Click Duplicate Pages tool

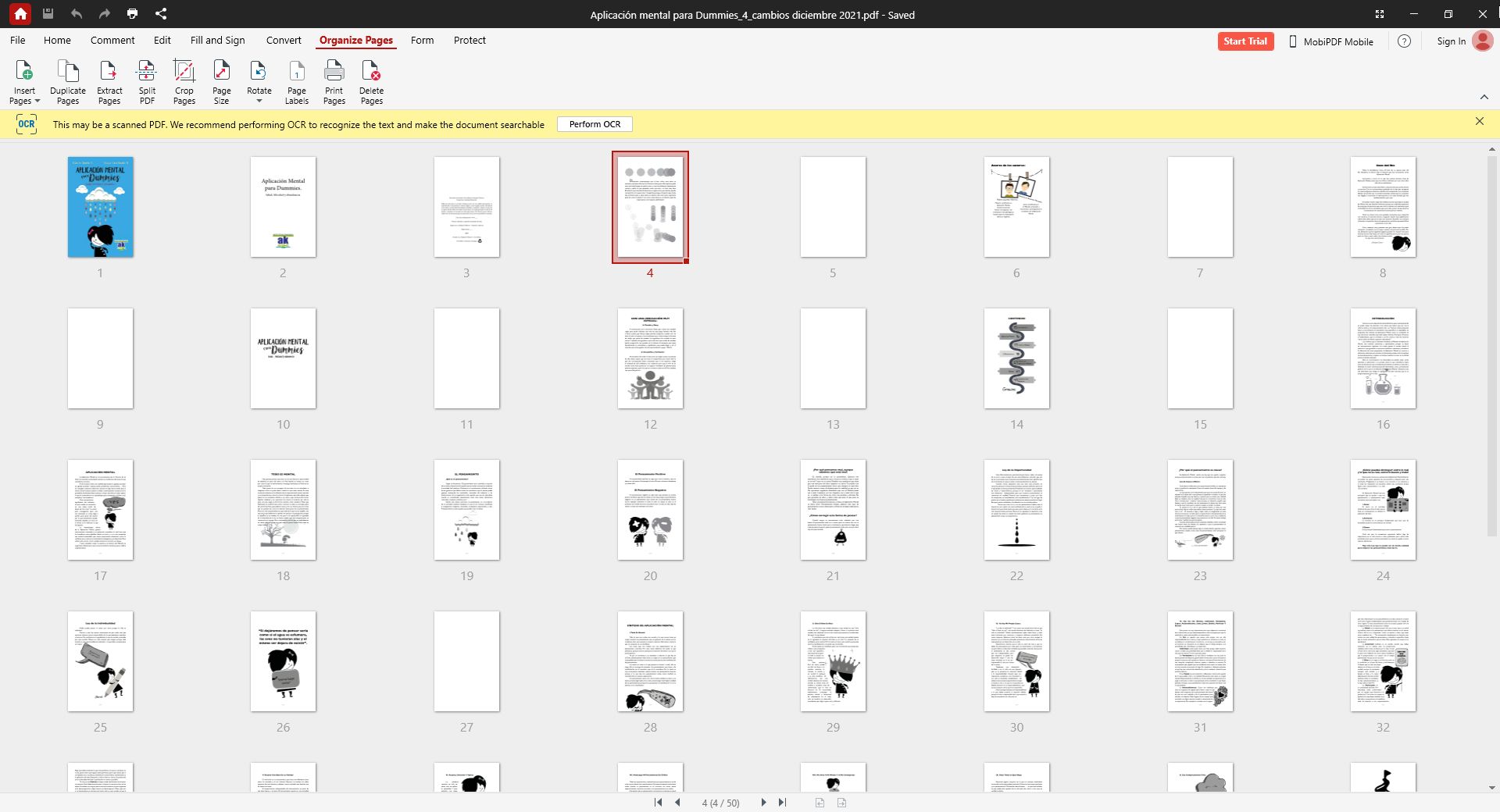point(68,82)
